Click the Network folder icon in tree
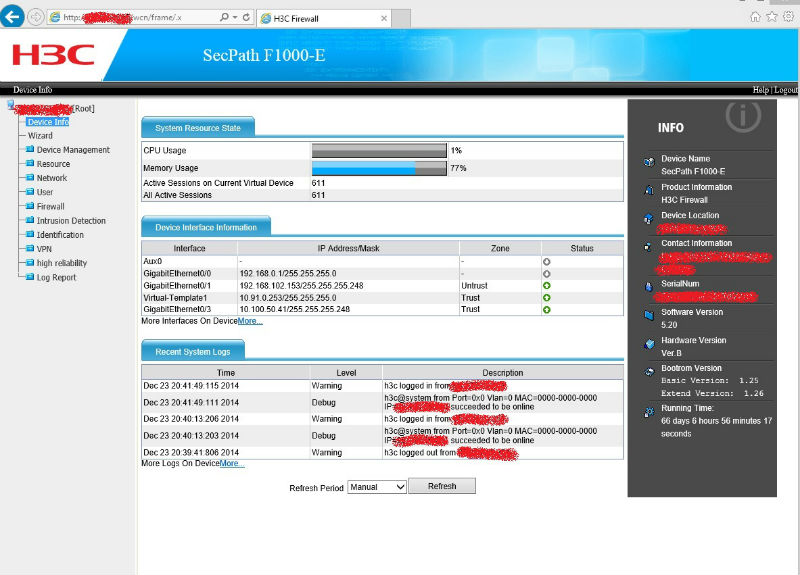This screenshot has height=575, width=800. [30, 178]
